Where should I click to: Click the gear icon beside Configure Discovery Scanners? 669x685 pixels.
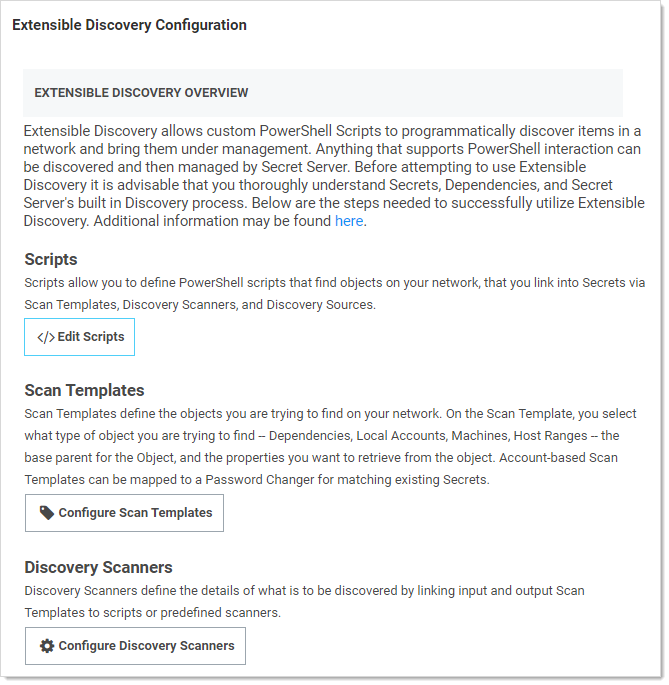pos(47,646)
